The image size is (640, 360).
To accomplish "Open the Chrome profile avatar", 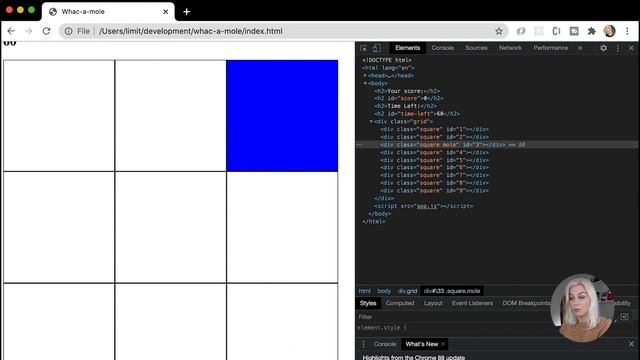I will (609, 31).
